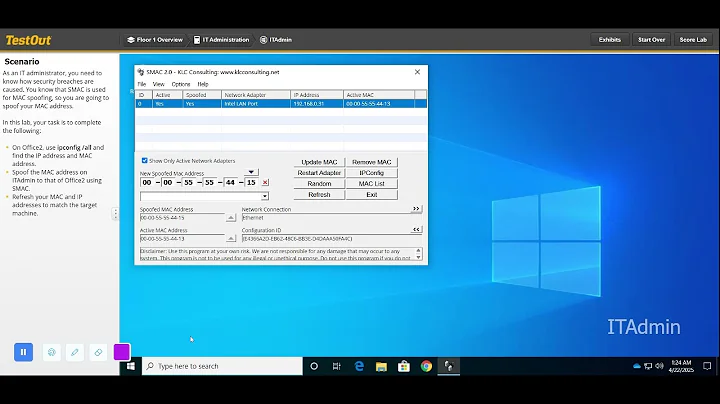The image size is (720, 404).
Task: Click the >> button next to Network Connection
Action: [416, 208]
